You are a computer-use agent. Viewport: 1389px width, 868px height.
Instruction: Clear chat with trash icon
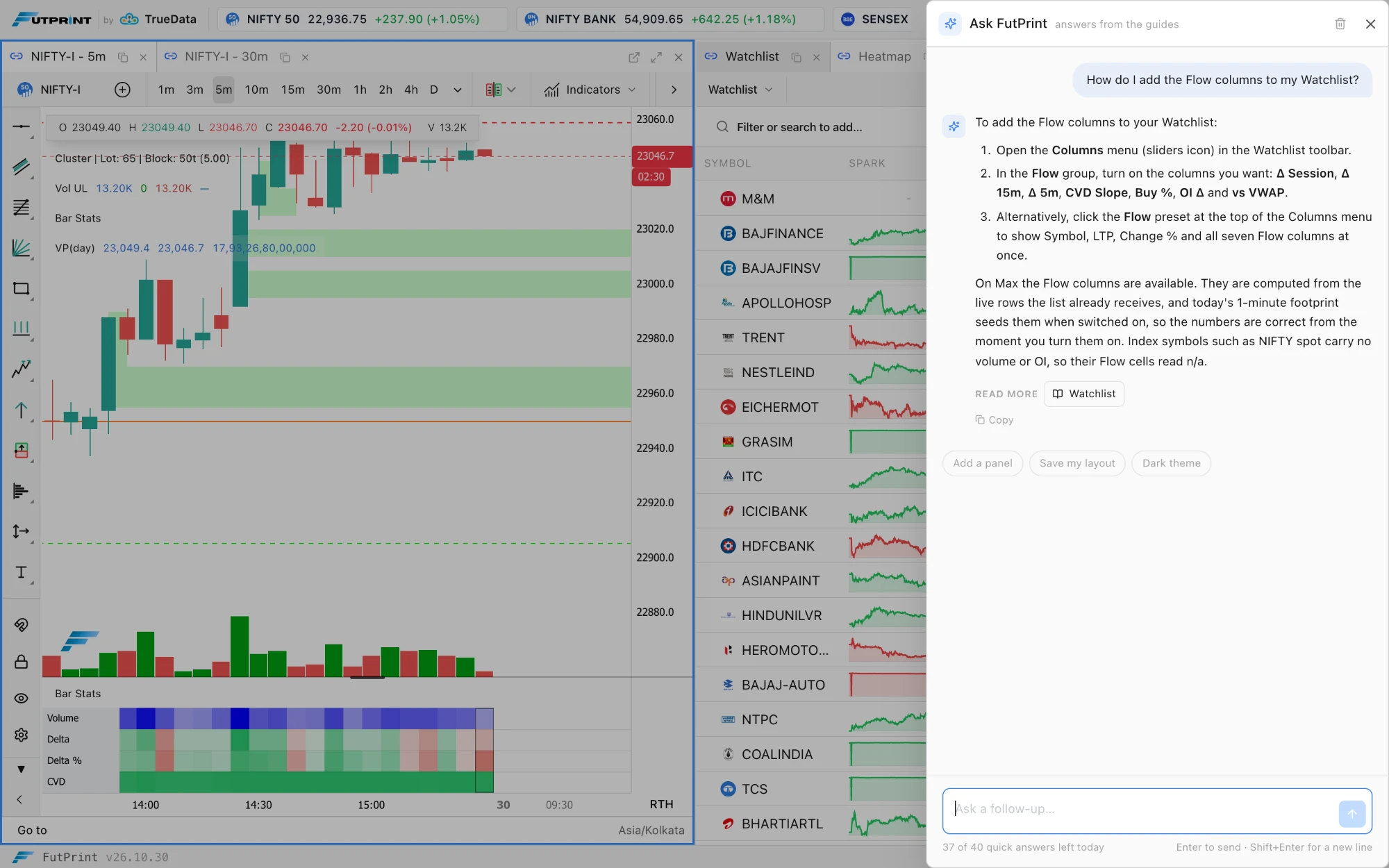pos(1340,24)
